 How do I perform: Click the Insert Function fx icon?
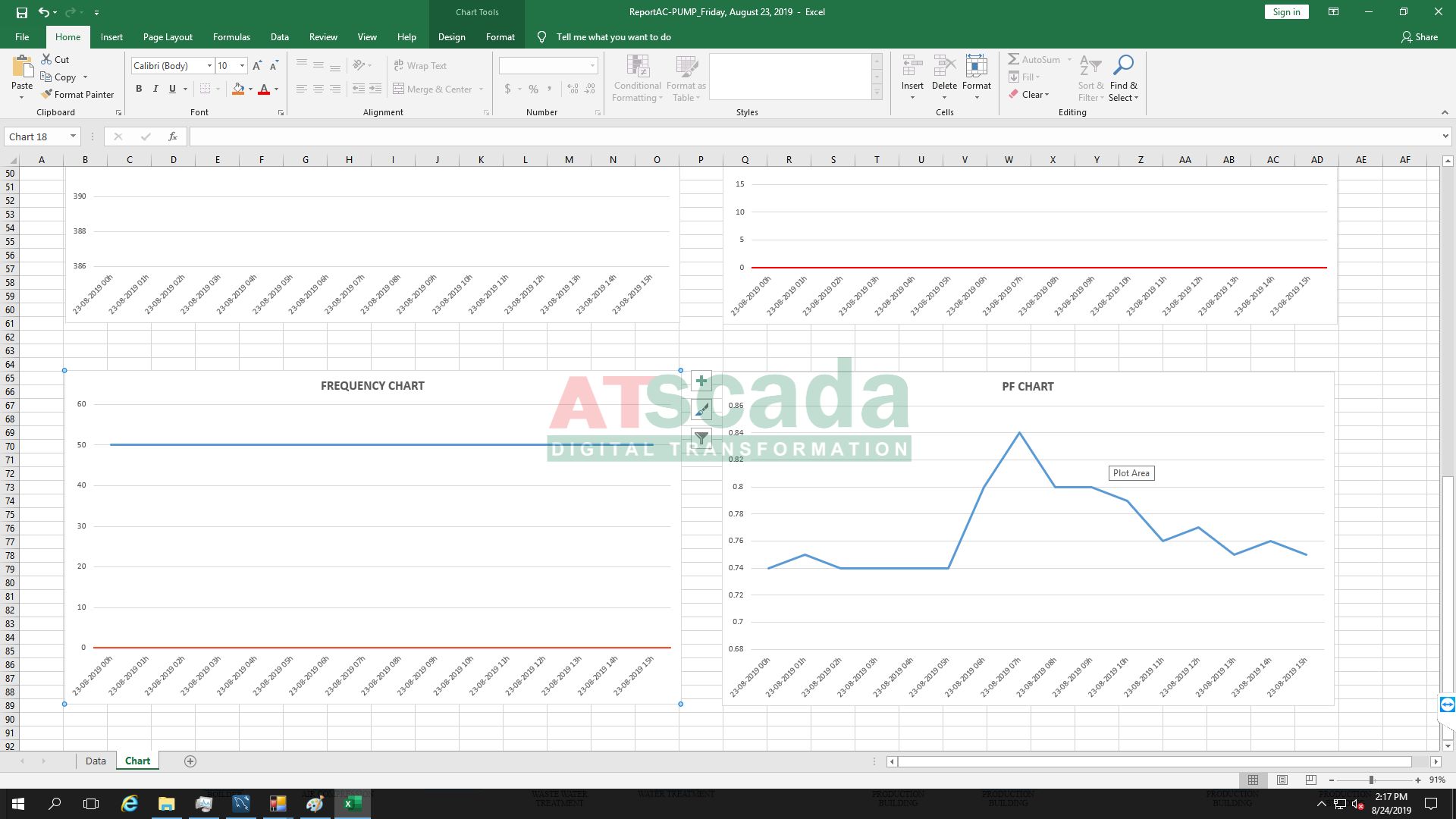point(173,136)
